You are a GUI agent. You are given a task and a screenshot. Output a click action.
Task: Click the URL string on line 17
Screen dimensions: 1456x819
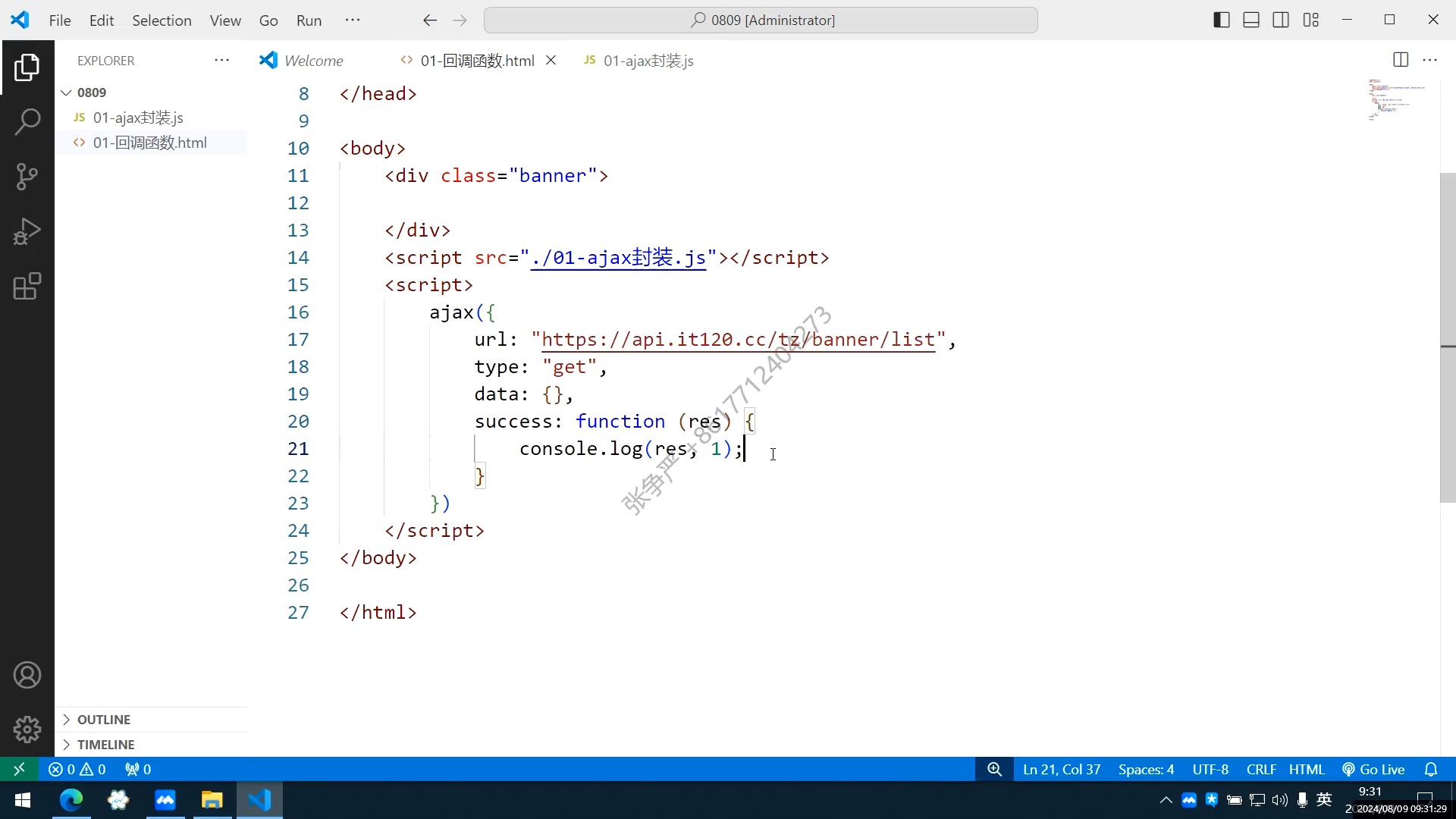coord(738,340)
